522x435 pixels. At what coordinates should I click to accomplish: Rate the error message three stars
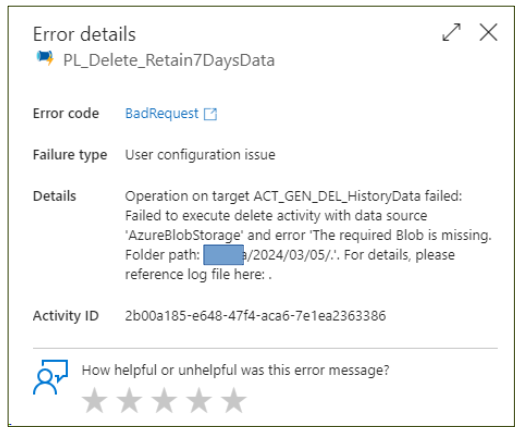point(164,400)
